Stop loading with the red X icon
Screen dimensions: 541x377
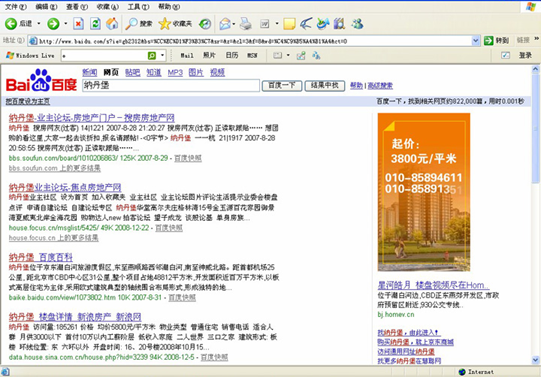pyautogui.click(x=79, y=23)
